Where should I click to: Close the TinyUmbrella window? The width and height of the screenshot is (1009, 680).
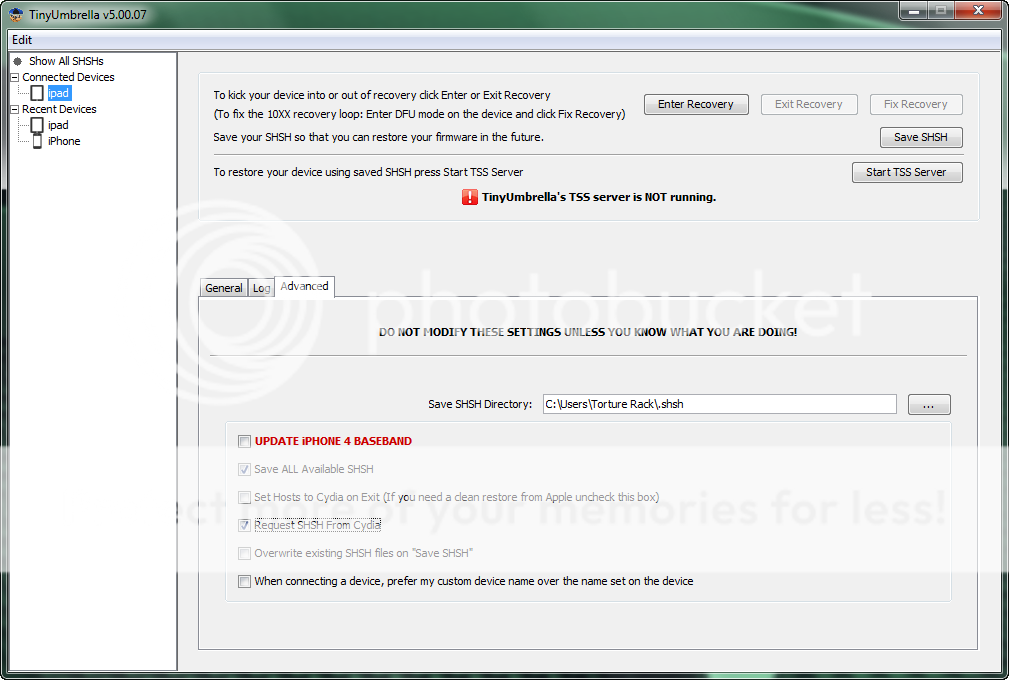click(978, 10)
